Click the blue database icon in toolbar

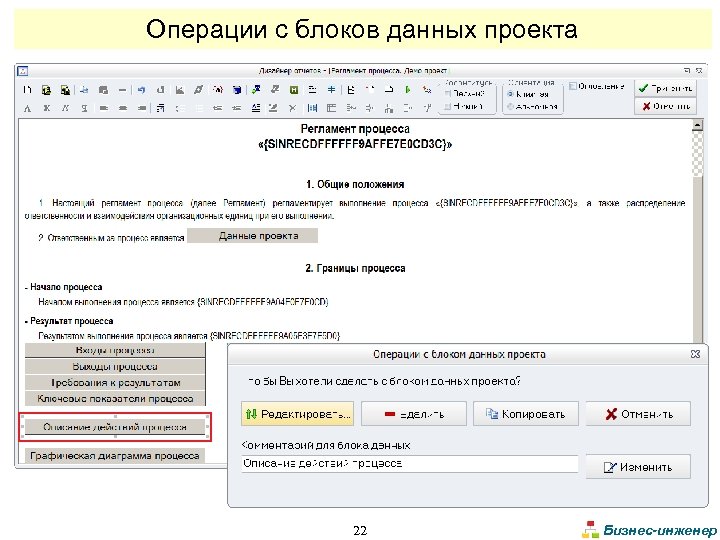pos(237,90)
